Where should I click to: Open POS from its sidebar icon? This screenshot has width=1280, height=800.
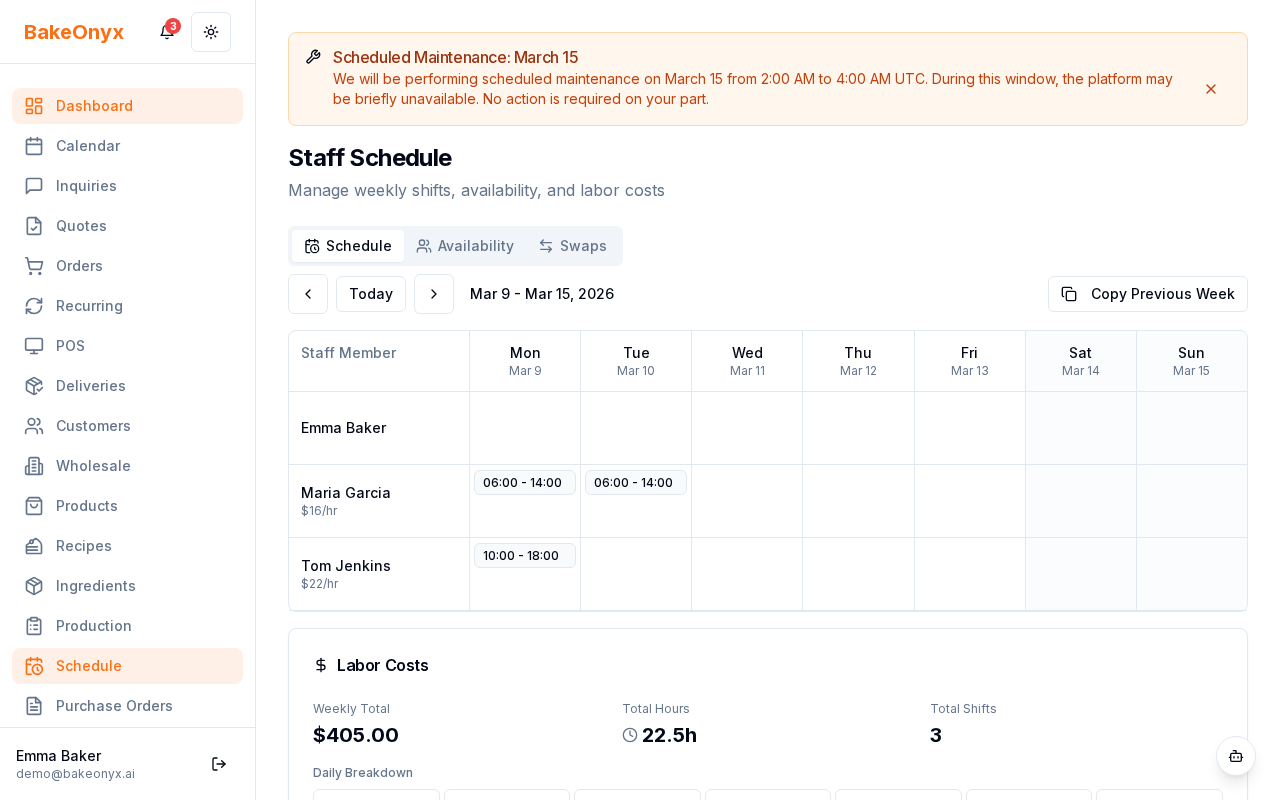(34, 346)
